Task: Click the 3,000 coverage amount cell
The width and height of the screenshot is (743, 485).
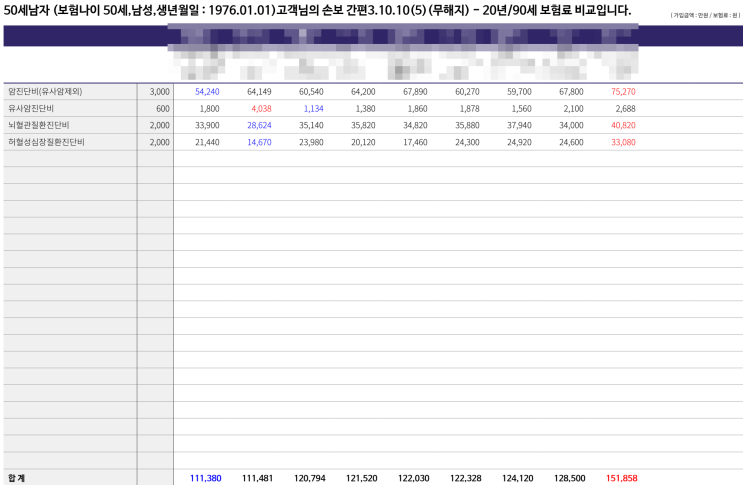Action: [x=160, y=92]
